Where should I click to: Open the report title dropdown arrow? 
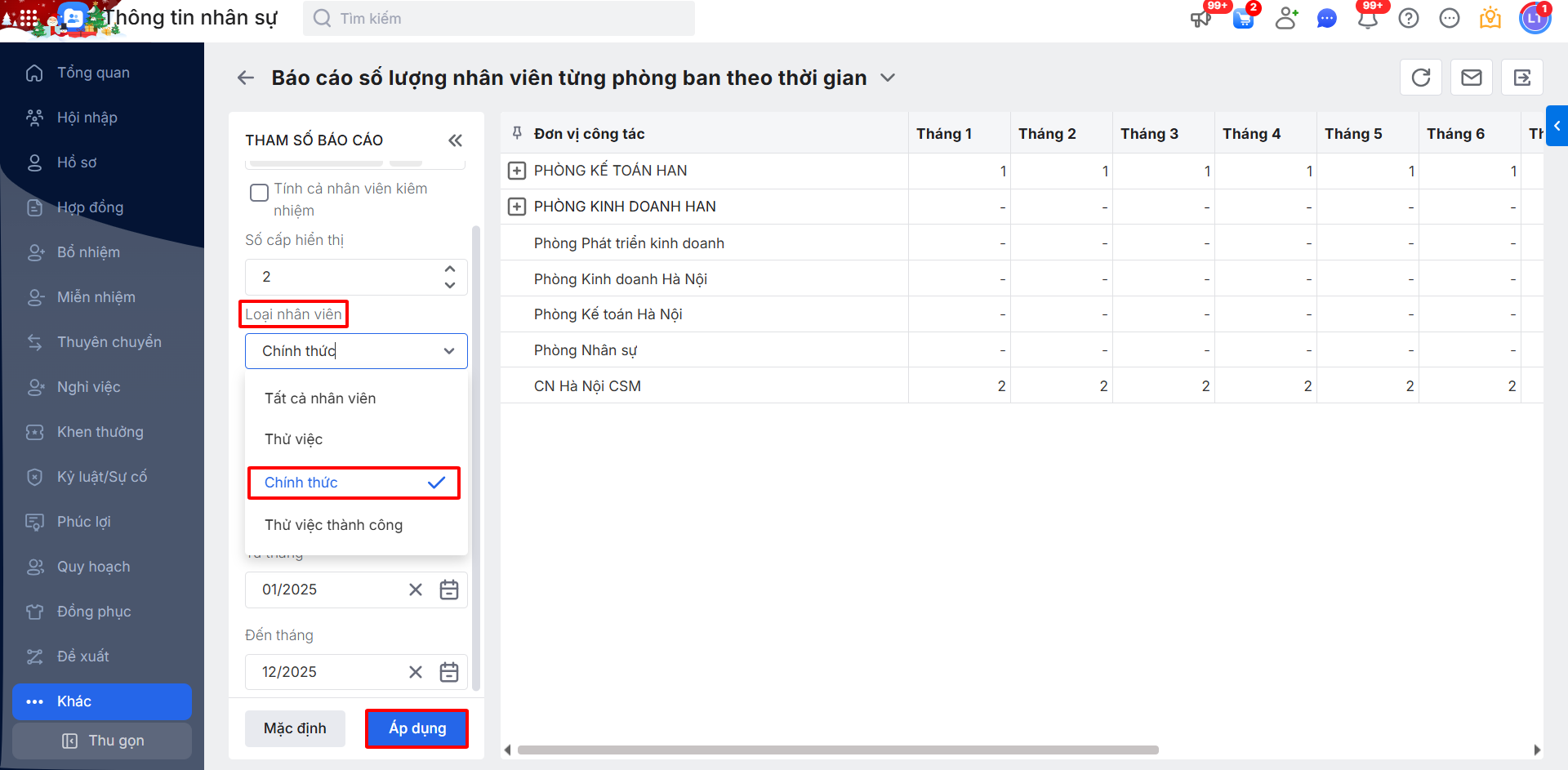pos(888,78)
